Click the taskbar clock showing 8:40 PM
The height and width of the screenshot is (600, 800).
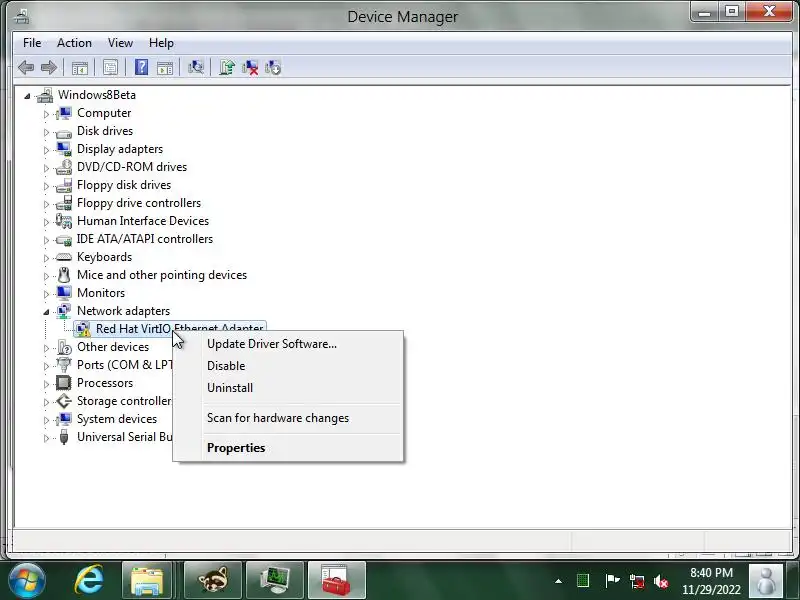pos(711,581)
